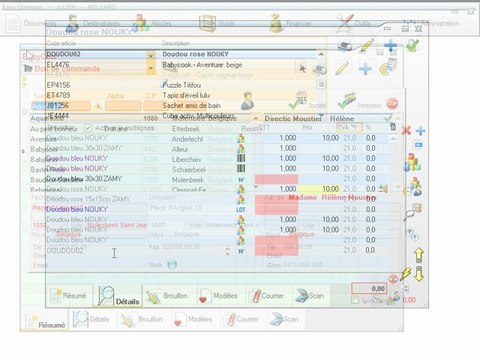The width and height of the screenshot is (480, 360).
Task: Select Détails tab in the back window
Action: [x=92, y=320]
